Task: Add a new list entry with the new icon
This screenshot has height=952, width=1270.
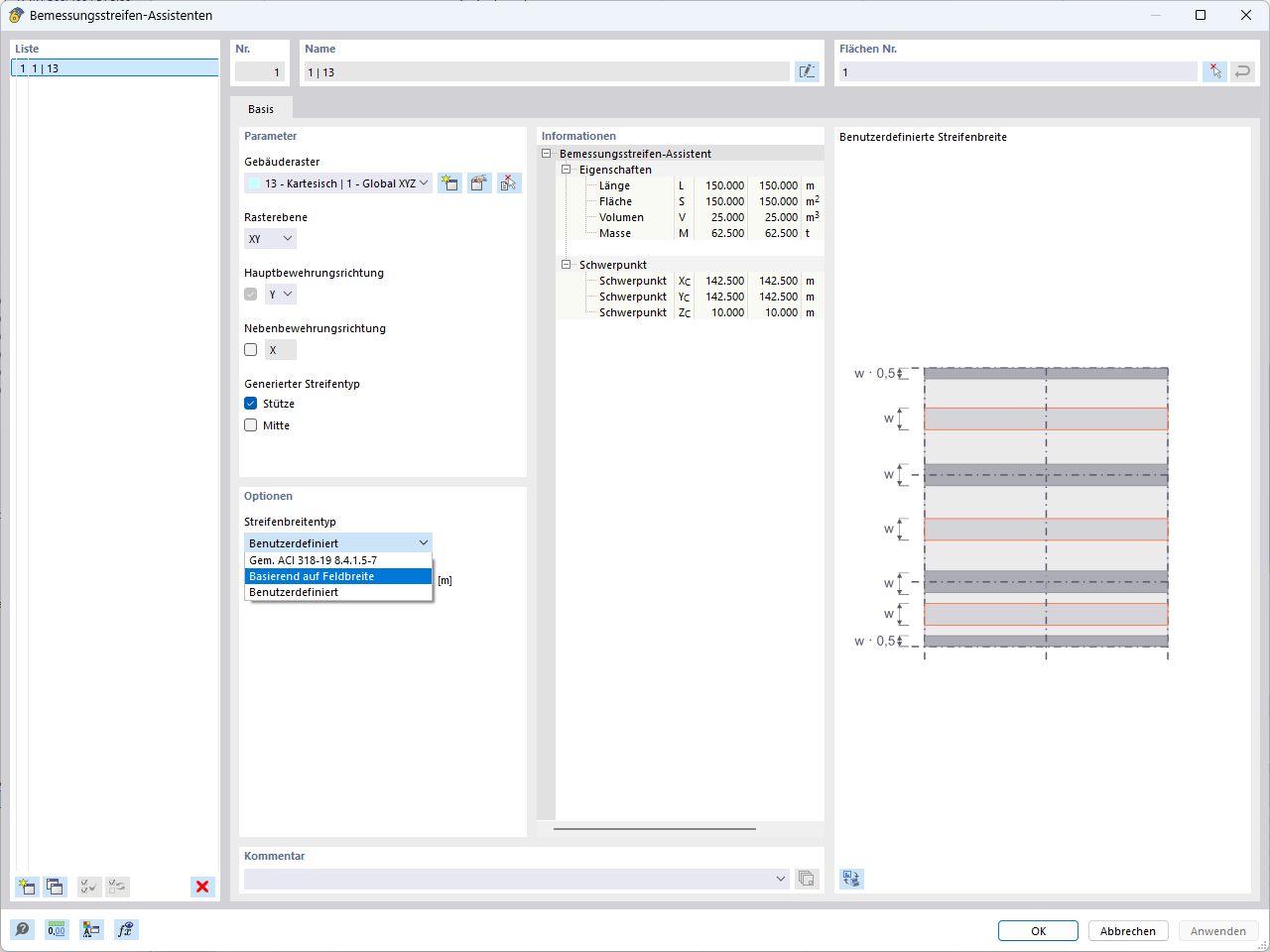Action: (x=27, y=887)
